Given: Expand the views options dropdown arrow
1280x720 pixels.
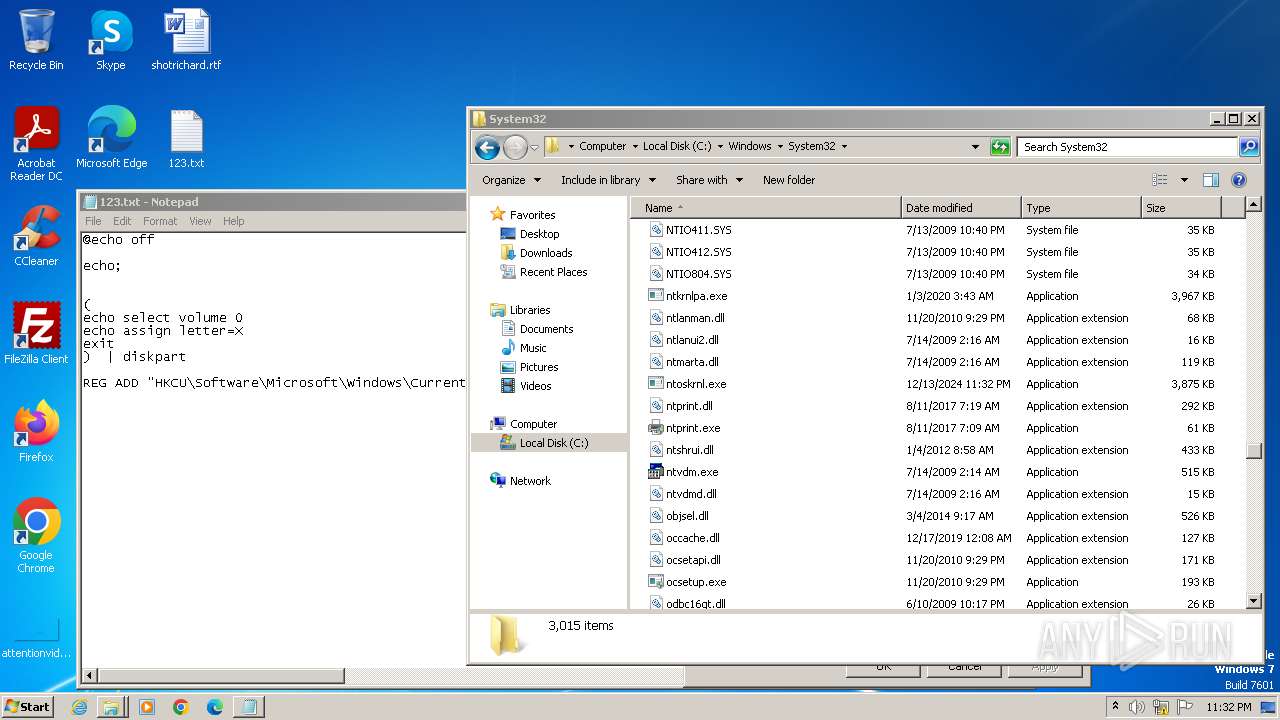Looking at the screenshot, I should [1184, 180].
